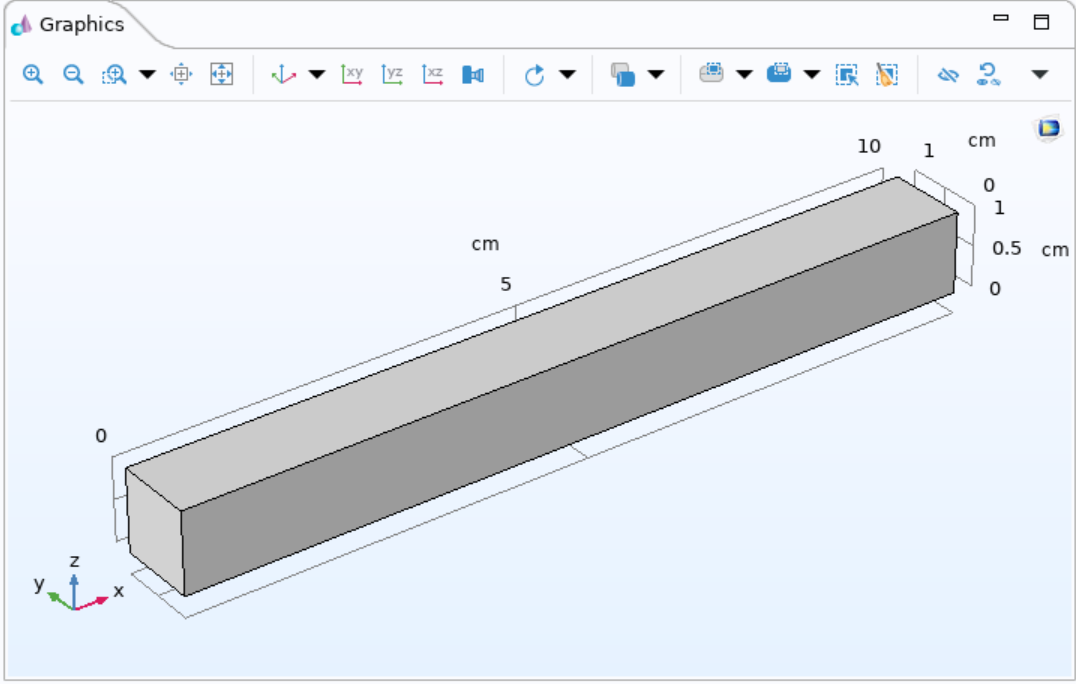Select the Zoom Out tool
Screen dimensions: 1076x684
click(72, 74)
